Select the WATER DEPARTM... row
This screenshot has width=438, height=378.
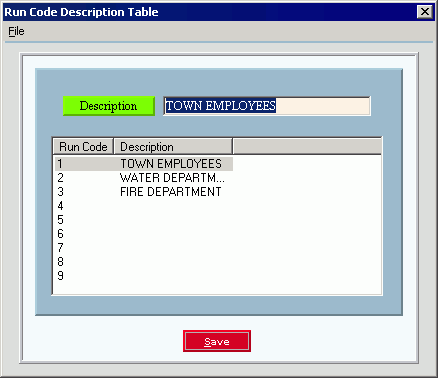144,178
